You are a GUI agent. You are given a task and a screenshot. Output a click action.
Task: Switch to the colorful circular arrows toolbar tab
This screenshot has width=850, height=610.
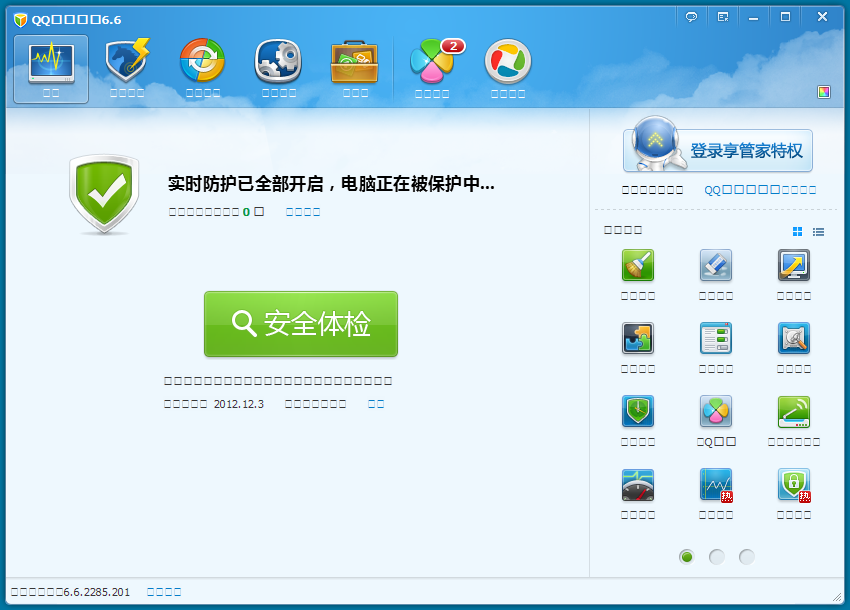tap(202, 64)
